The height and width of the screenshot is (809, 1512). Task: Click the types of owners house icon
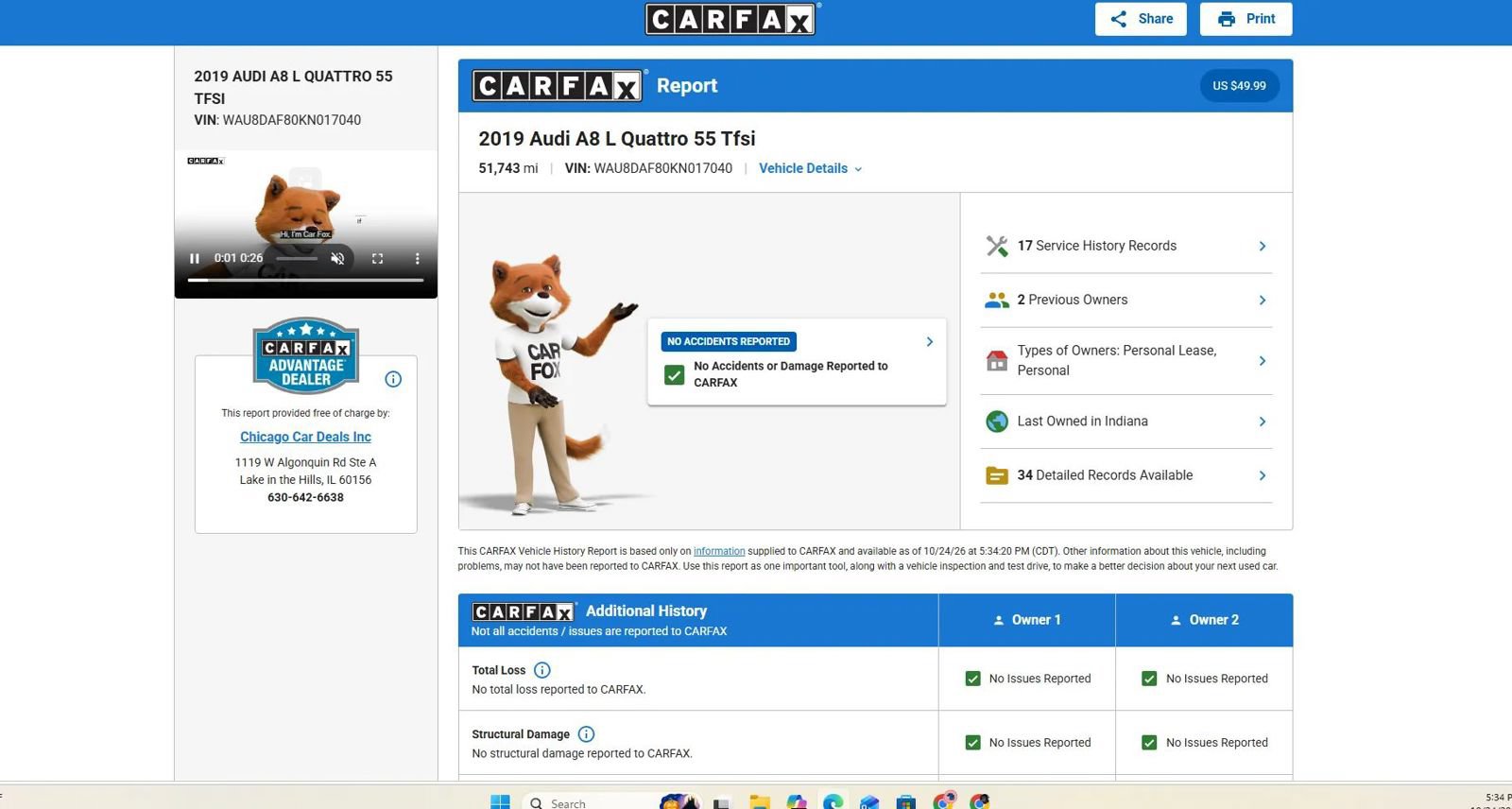(x=997, y=361)
